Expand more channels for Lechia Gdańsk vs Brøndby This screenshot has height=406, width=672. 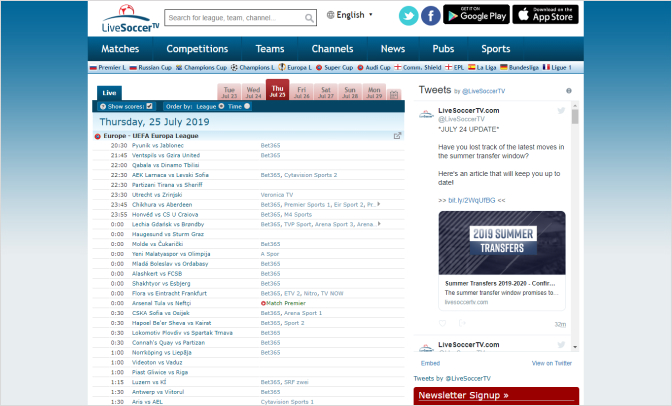379,224
